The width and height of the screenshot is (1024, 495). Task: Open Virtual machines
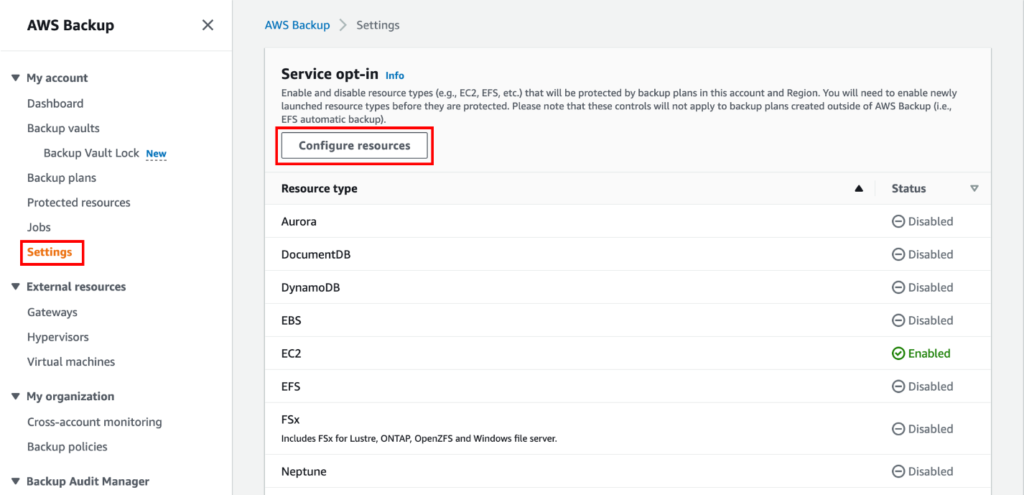pos(71,361)
